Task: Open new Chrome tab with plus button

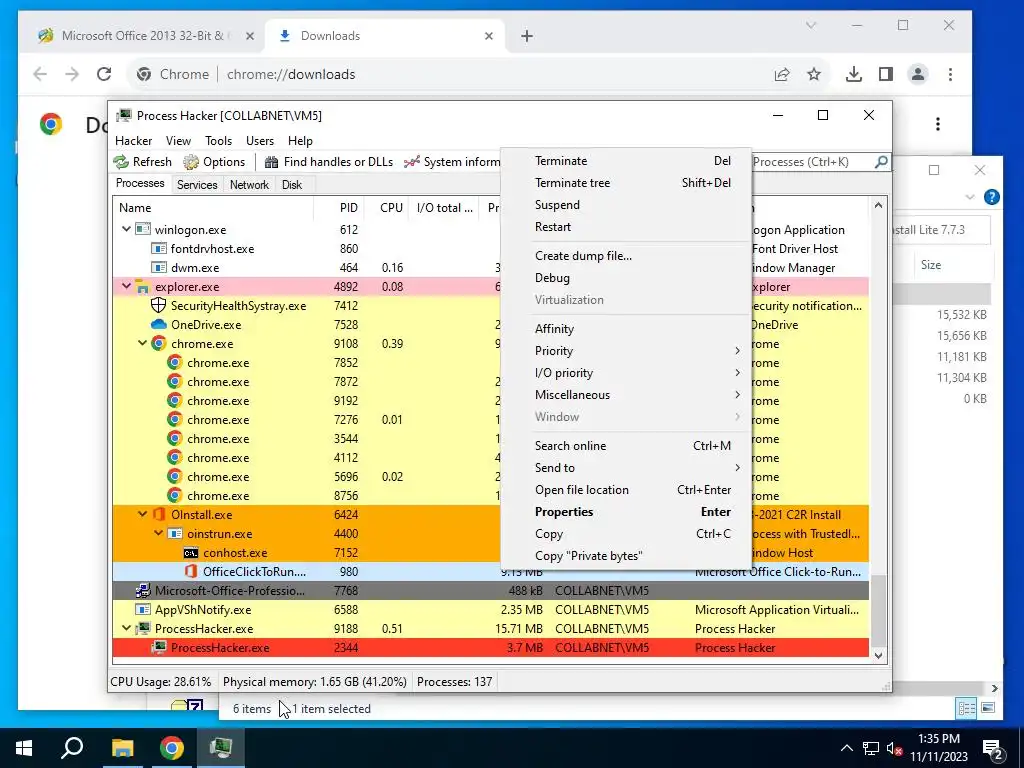Action: [527, 36]
